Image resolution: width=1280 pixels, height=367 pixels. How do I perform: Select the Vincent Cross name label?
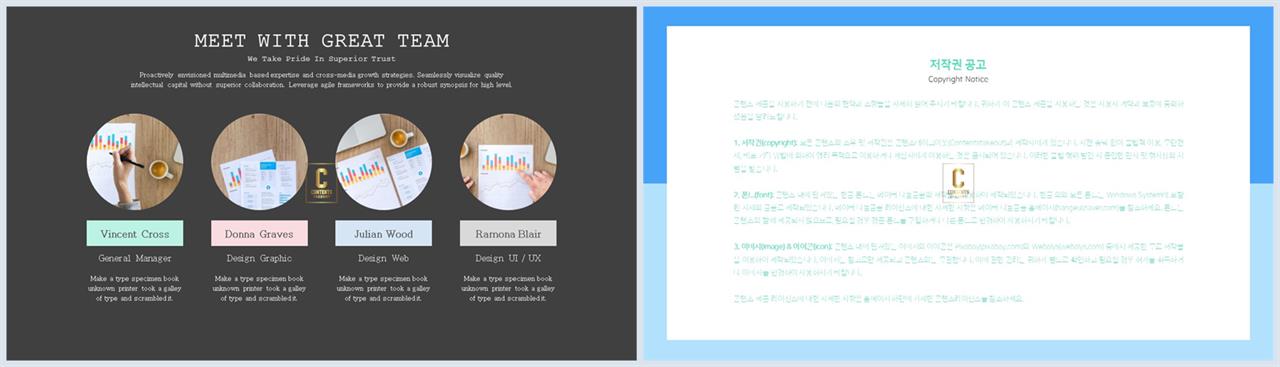click(135, 233)
